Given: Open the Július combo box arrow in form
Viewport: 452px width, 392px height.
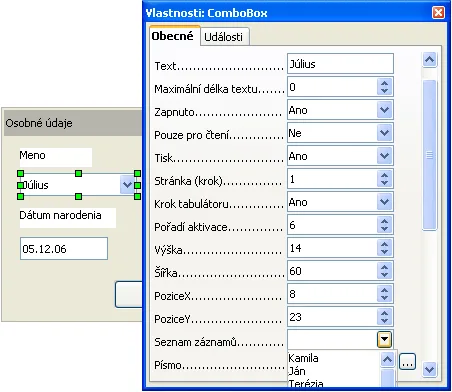Looking at the screenshot, I should tap(127, 184).
